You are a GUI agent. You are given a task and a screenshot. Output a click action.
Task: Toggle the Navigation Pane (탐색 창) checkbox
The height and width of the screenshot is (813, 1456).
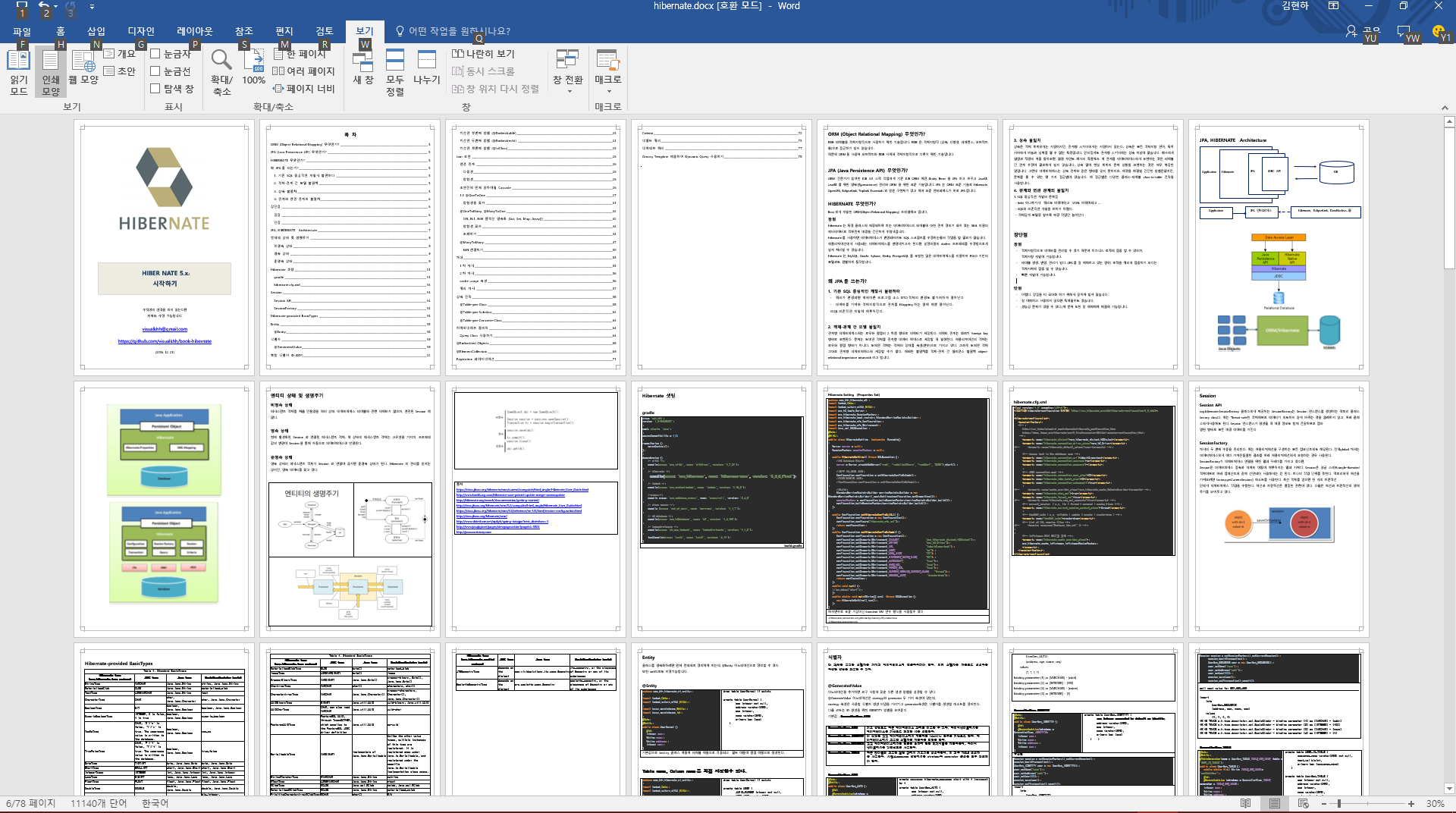(x=172, y=89)
